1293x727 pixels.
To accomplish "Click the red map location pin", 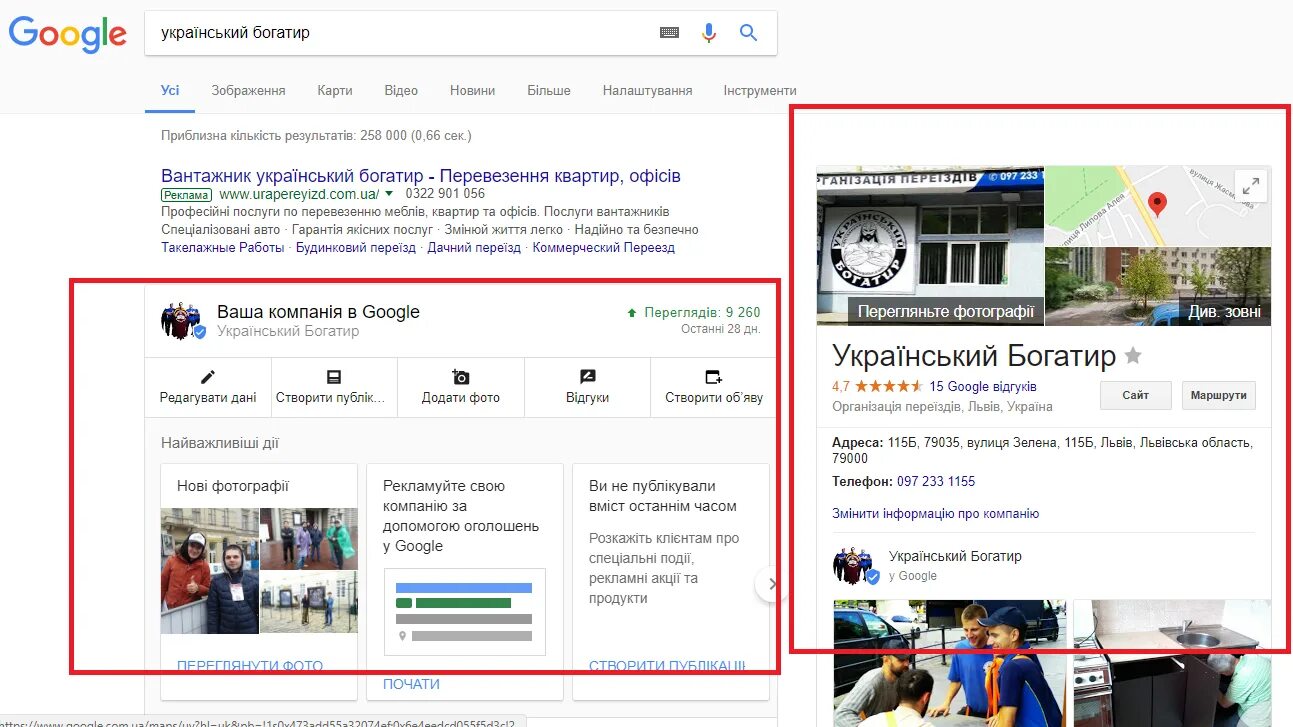I will pos(1157,205).
